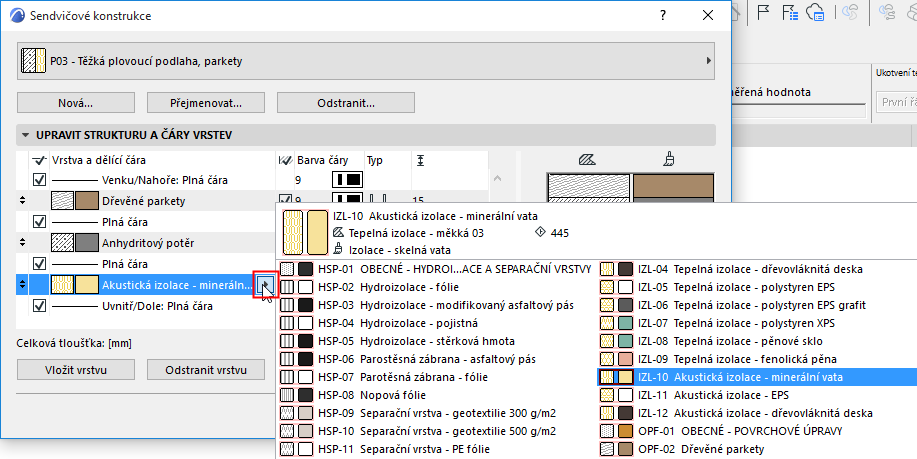Toggle the Venku/Nahoře: Plná čára checkbox
Viewport: 917px width, 459px height.
pos(39,180)
